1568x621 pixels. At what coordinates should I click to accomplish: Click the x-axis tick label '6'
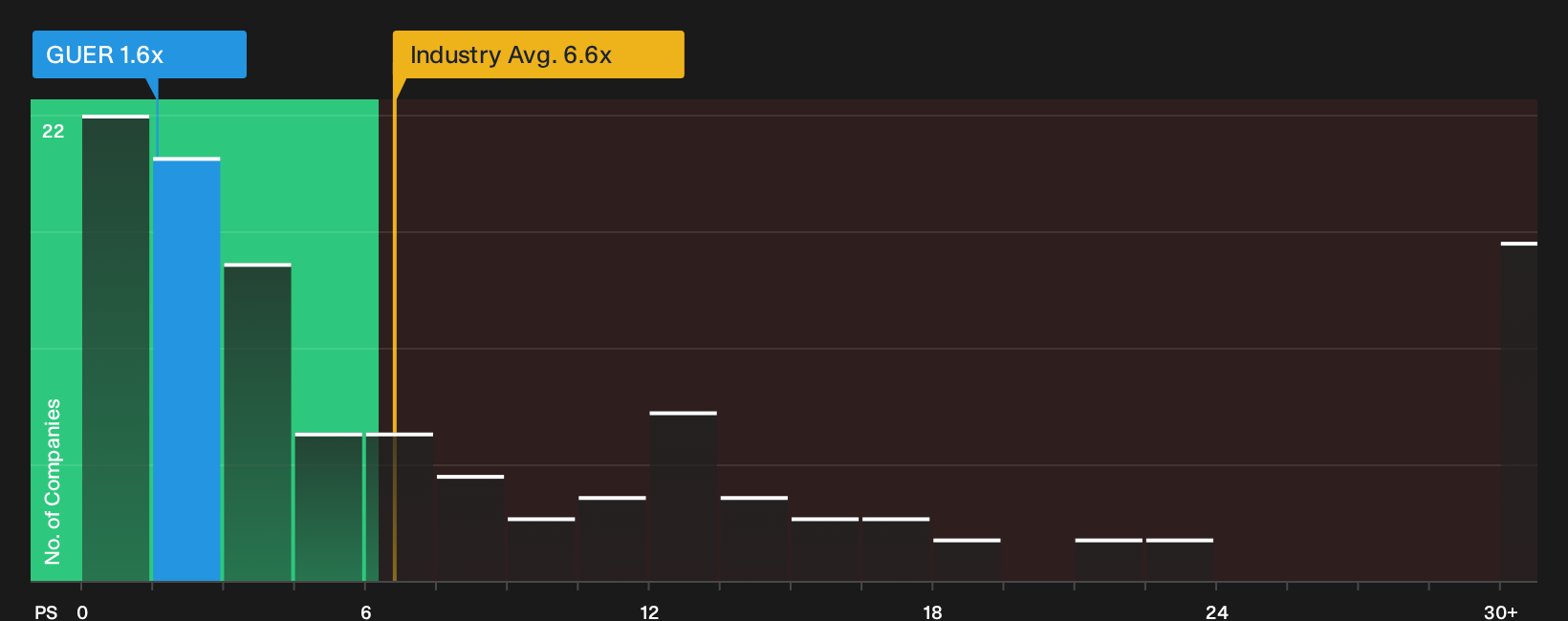(x=365, y=612)
